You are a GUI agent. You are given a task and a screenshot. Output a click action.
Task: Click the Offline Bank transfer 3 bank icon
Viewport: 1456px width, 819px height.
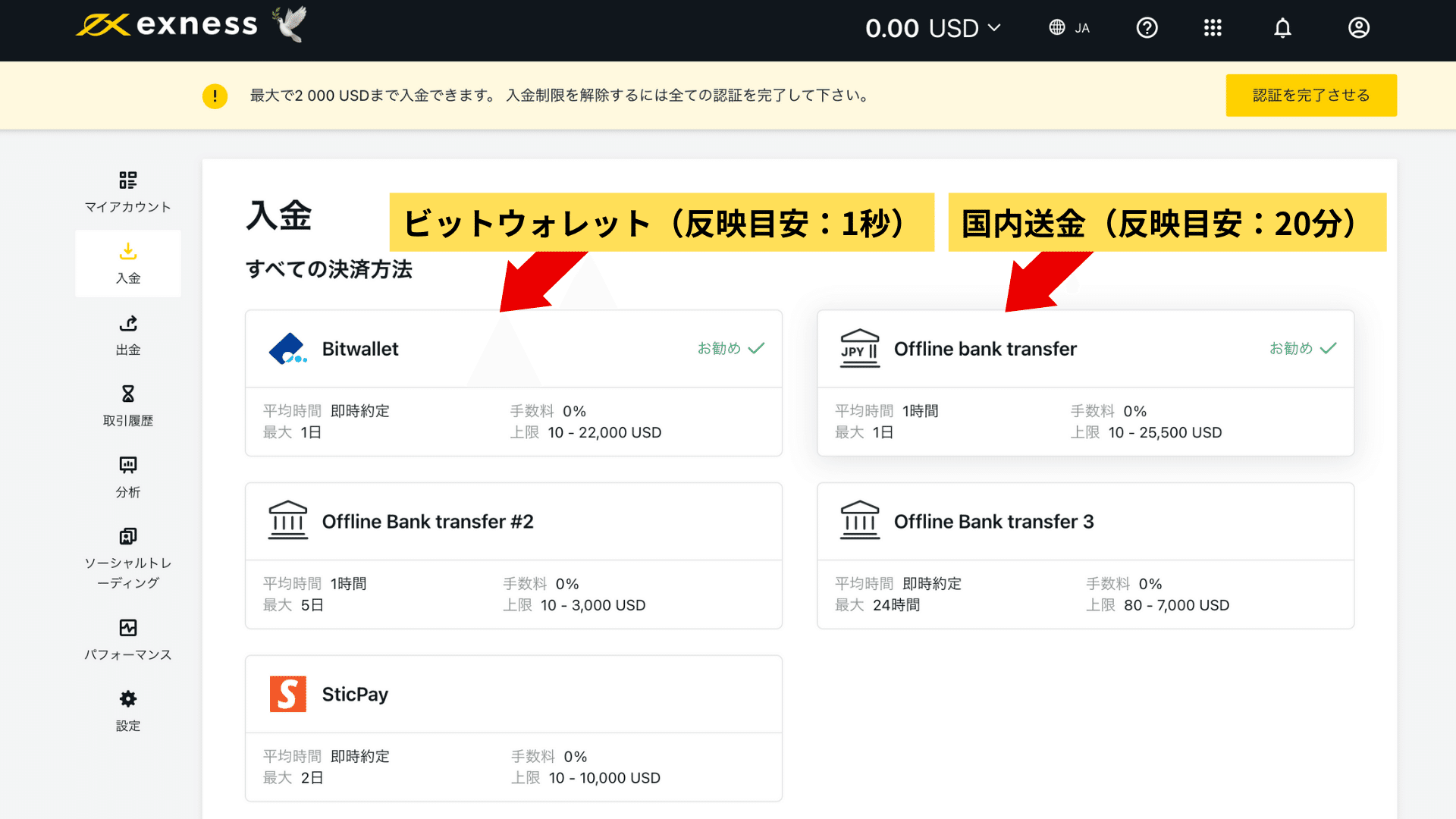[x=860, y=520]
